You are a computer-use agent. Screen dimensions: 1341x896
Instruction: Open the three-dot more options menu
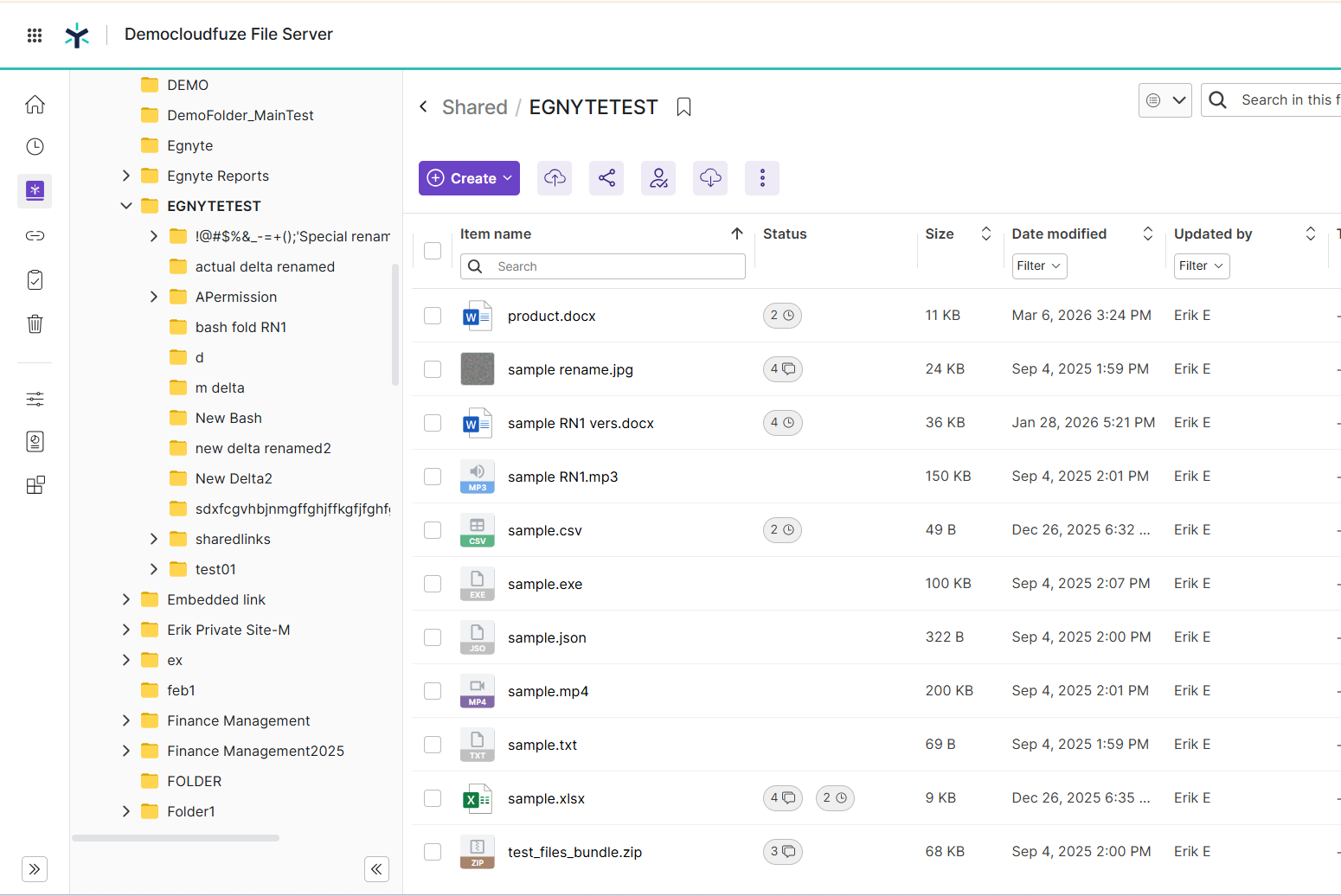762,178
